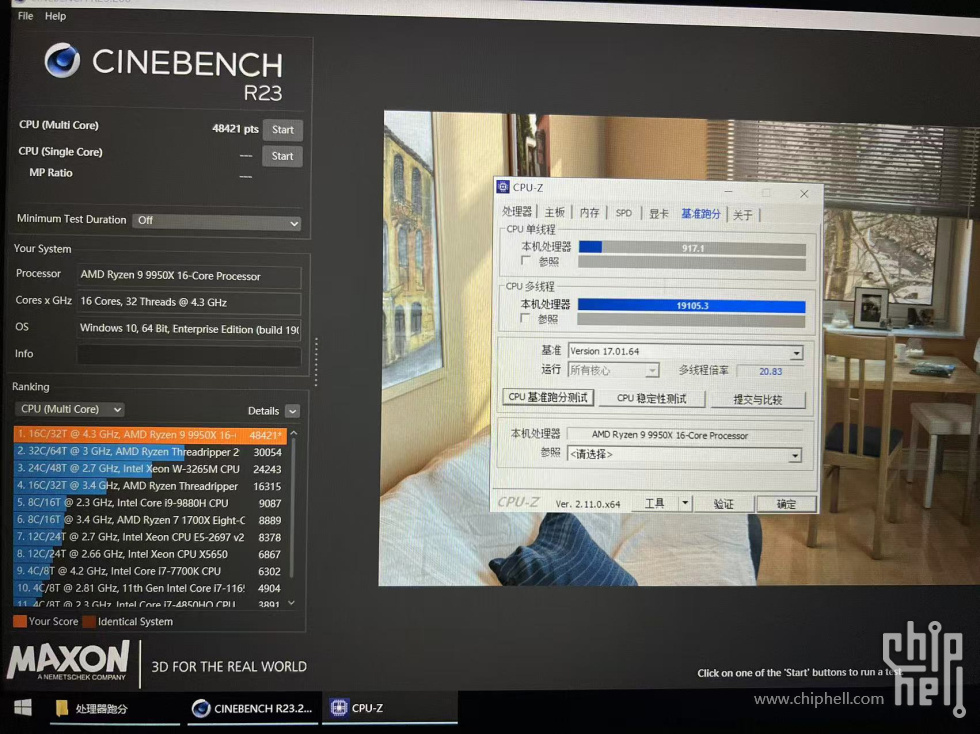Screen dimensions: 980x734
Task: Click the Processor field in Your System
Action: point(189,276)
